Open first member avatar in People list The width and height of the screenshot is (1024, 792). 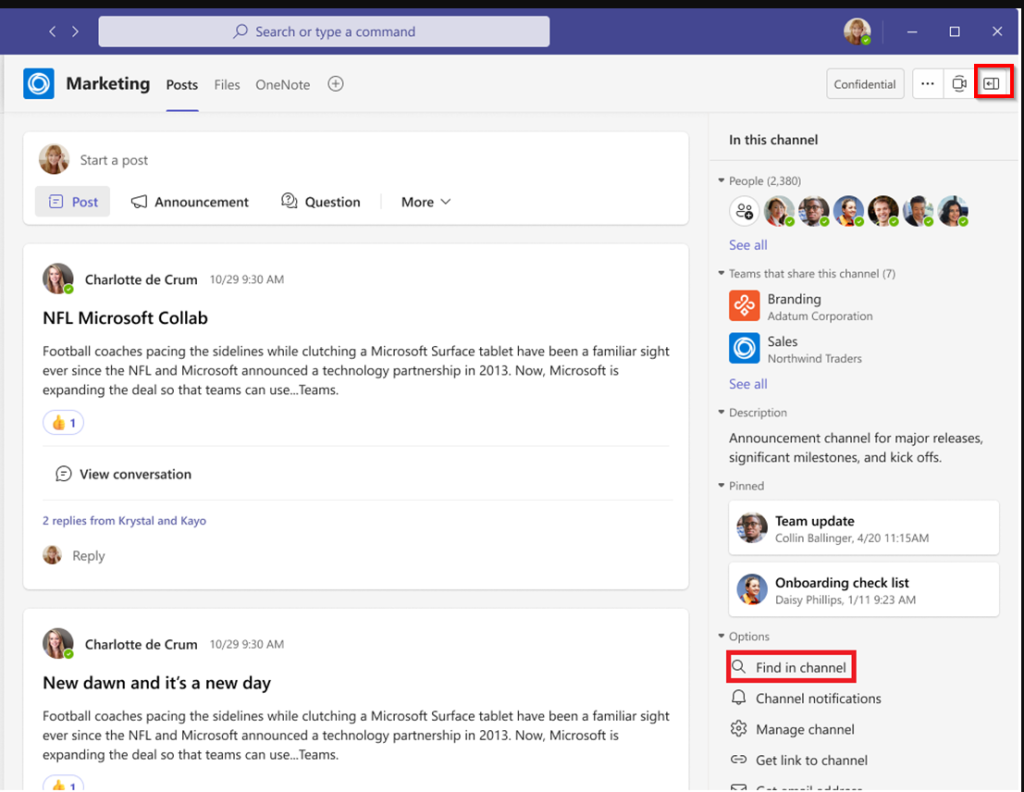(x=779, y=211)
